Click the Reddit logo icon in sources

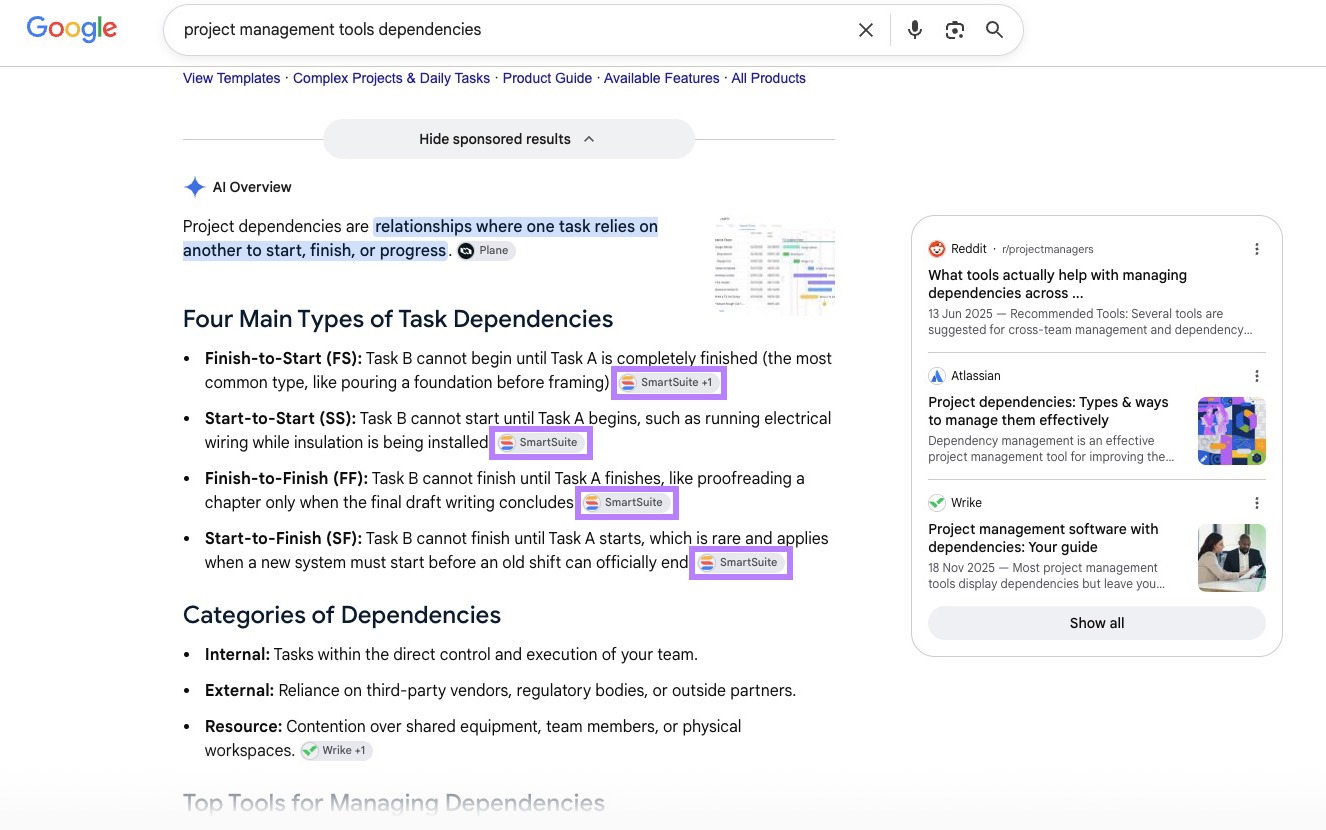(937, 249)
